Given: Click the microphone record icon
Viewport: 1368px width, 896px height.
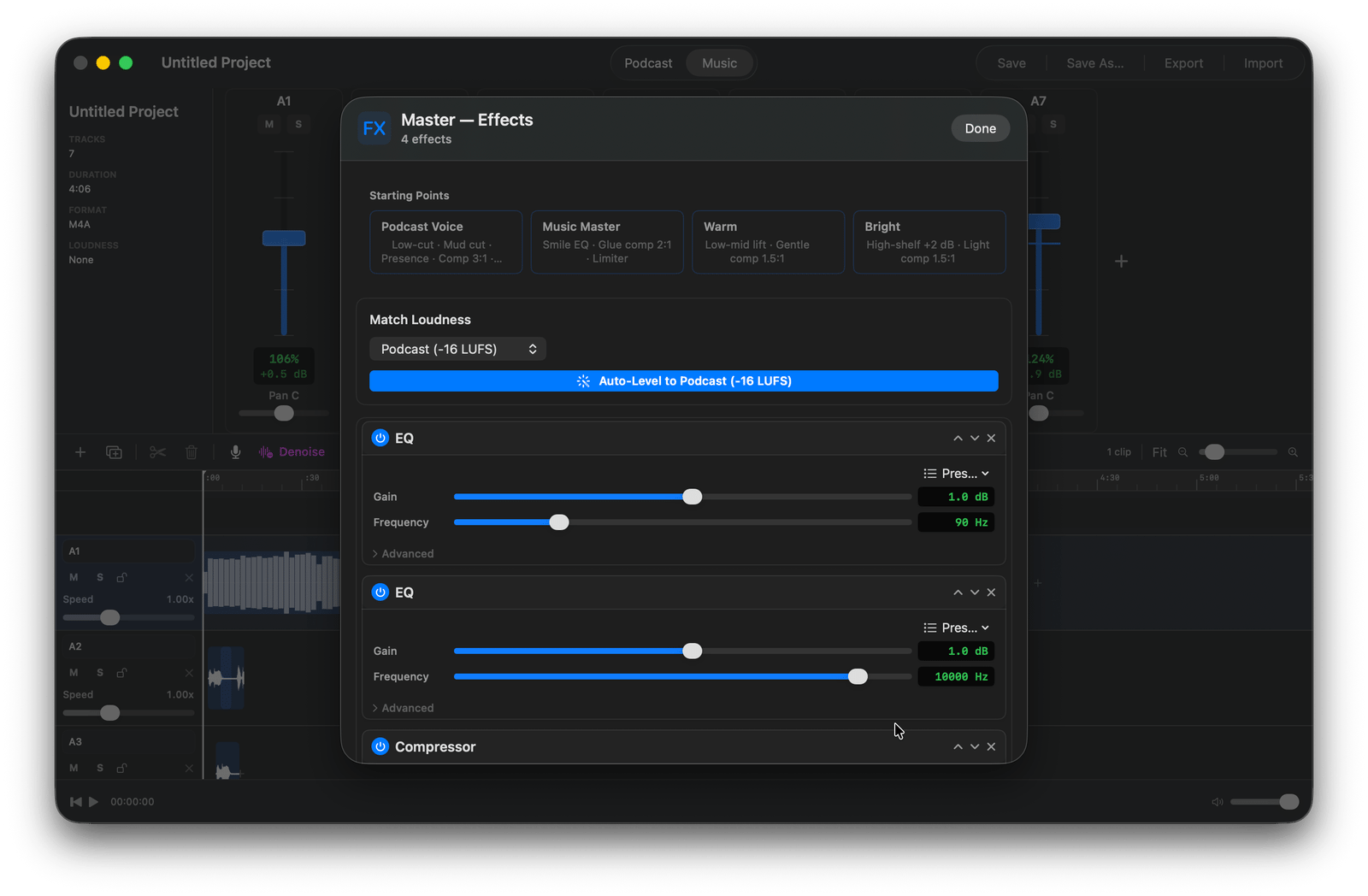Looking at the screenshot, I should coord(235,452).
